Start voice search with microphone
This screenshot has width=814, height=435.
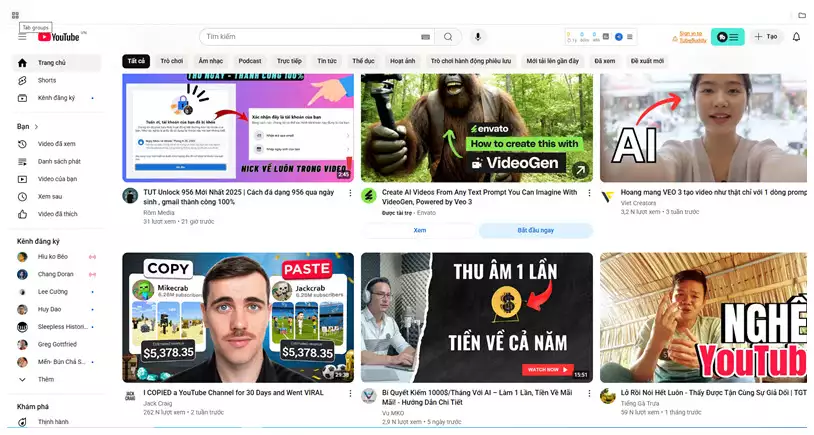click(x=478, y=37)
